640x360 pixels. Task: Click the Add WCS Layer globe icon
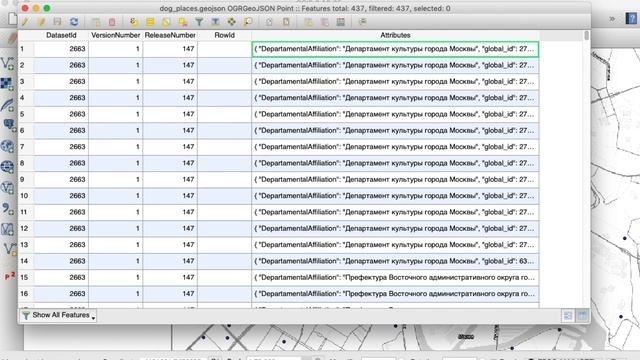pyautogui.click(x=7, y=167)
